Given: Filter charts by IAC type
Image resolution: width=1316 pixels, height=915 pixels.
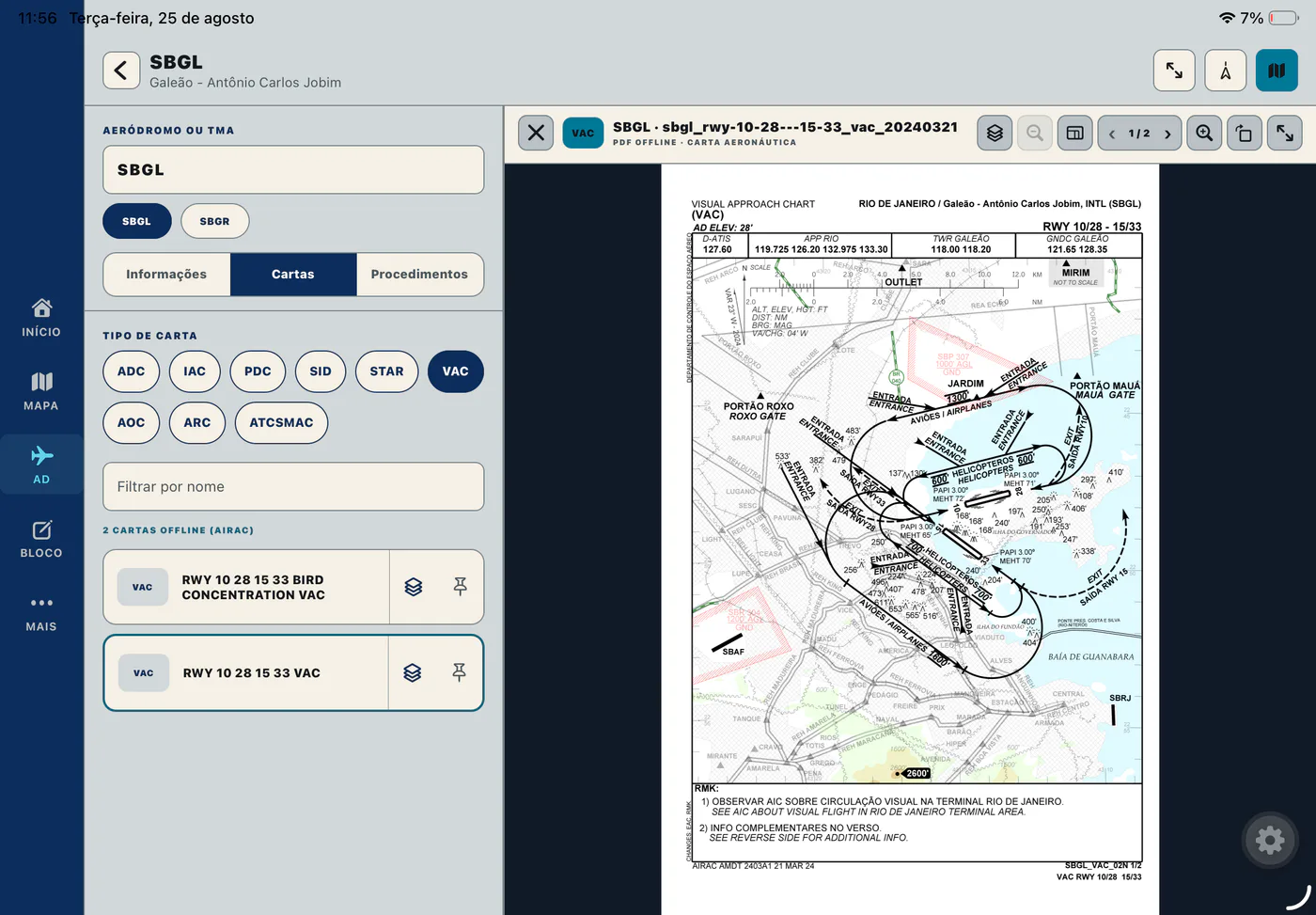Looking at the screenshot, I should click(x=195, y=371).
